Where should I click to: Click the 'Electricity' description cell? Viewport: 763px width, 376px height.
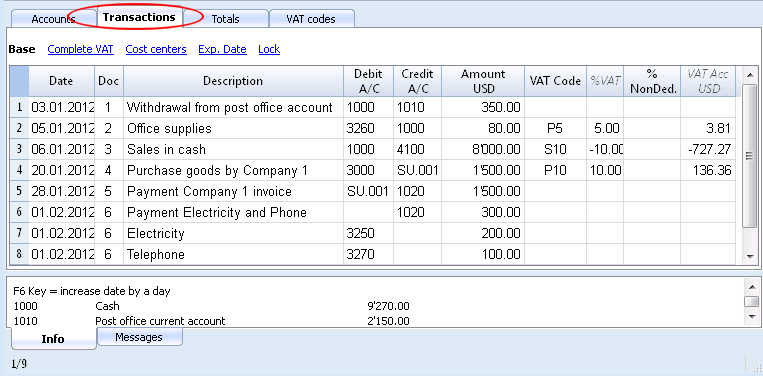point(234,233)
